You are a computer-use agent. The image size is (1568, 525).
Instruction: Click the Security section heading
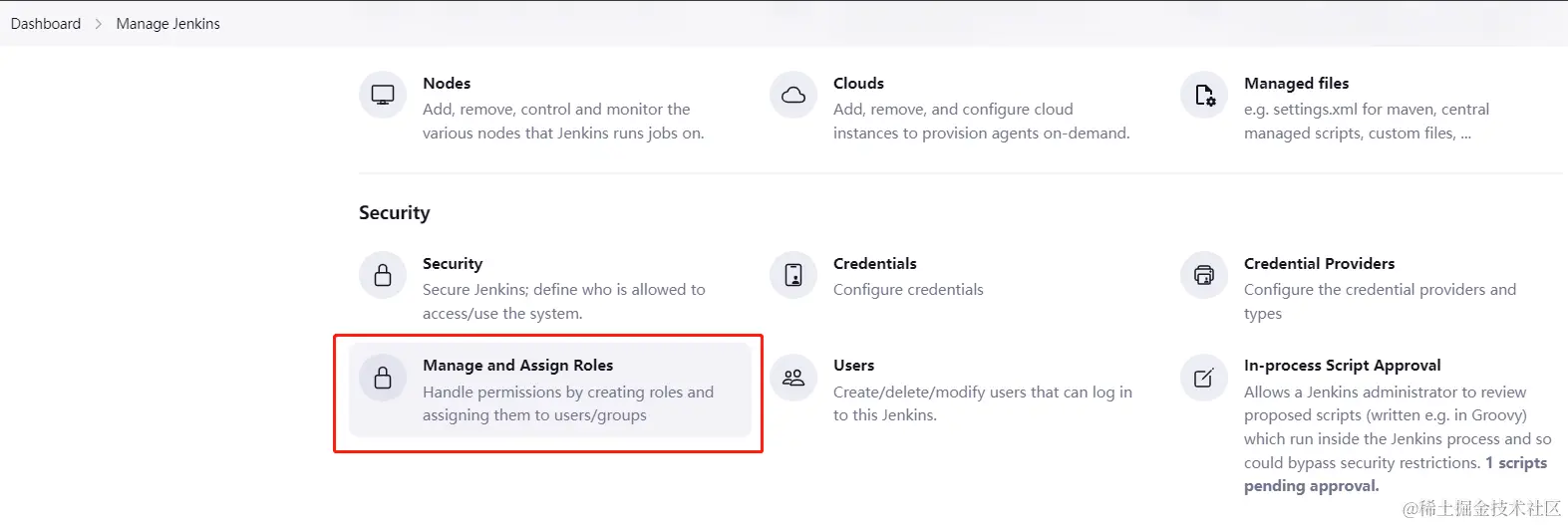click(395, 213)
